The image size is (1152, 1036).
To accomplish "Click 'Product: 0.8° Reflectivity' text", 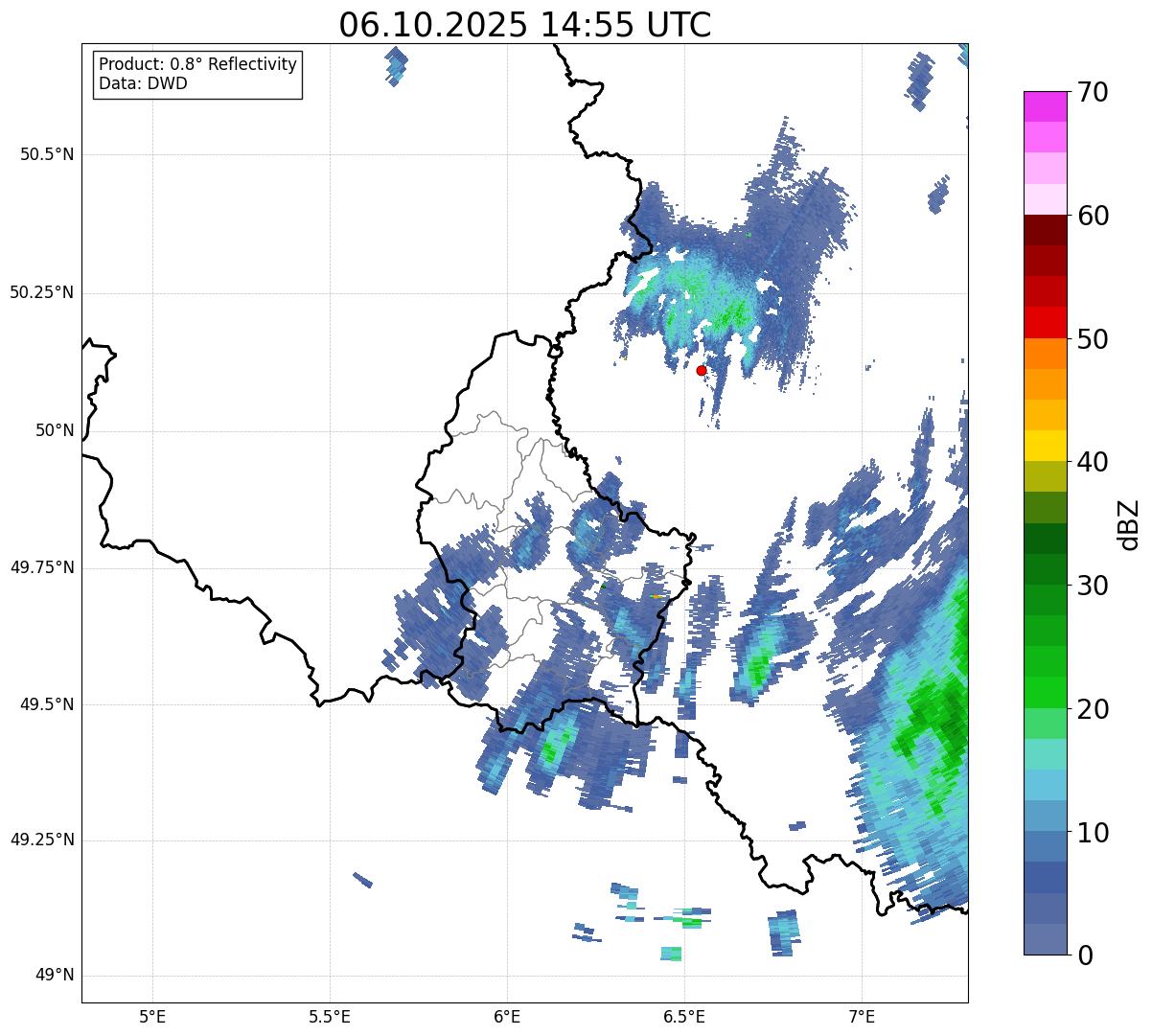I will pos(198,64).
